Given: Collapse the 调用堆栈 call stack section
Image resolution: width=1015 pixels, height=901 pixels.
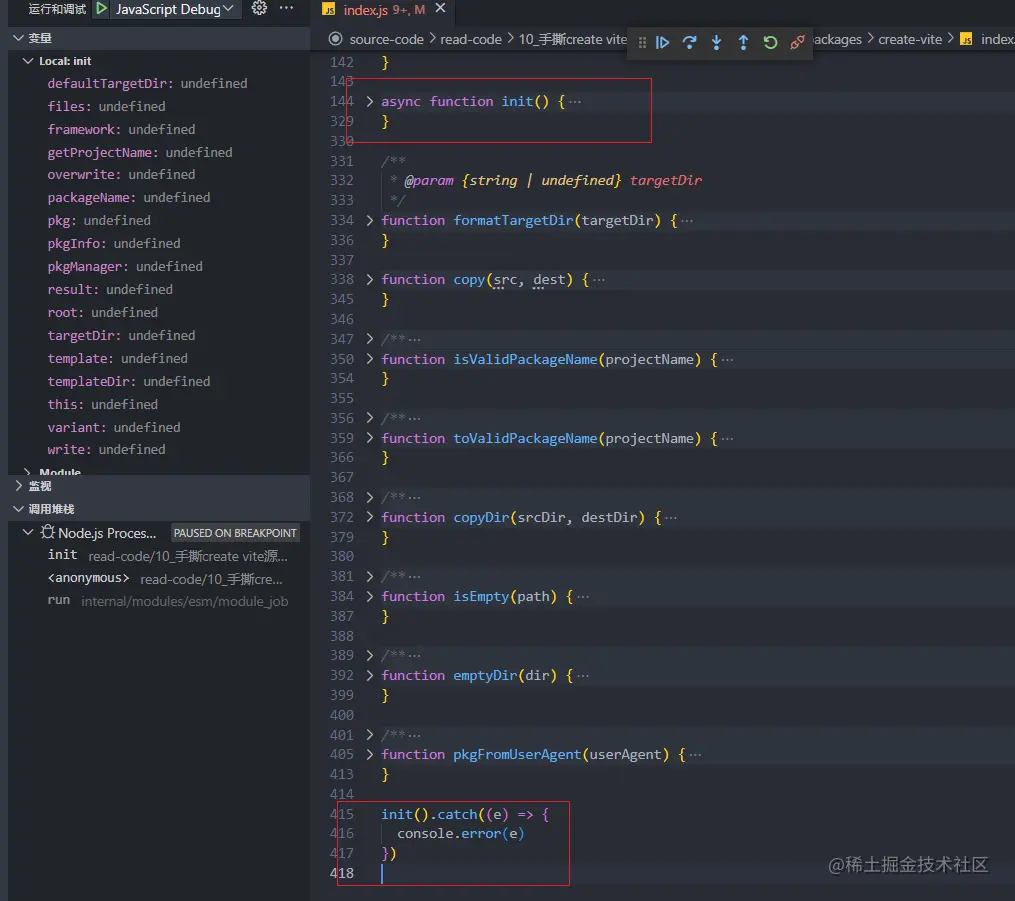Looking at the screenshot, I should click(x=19, y=509).
